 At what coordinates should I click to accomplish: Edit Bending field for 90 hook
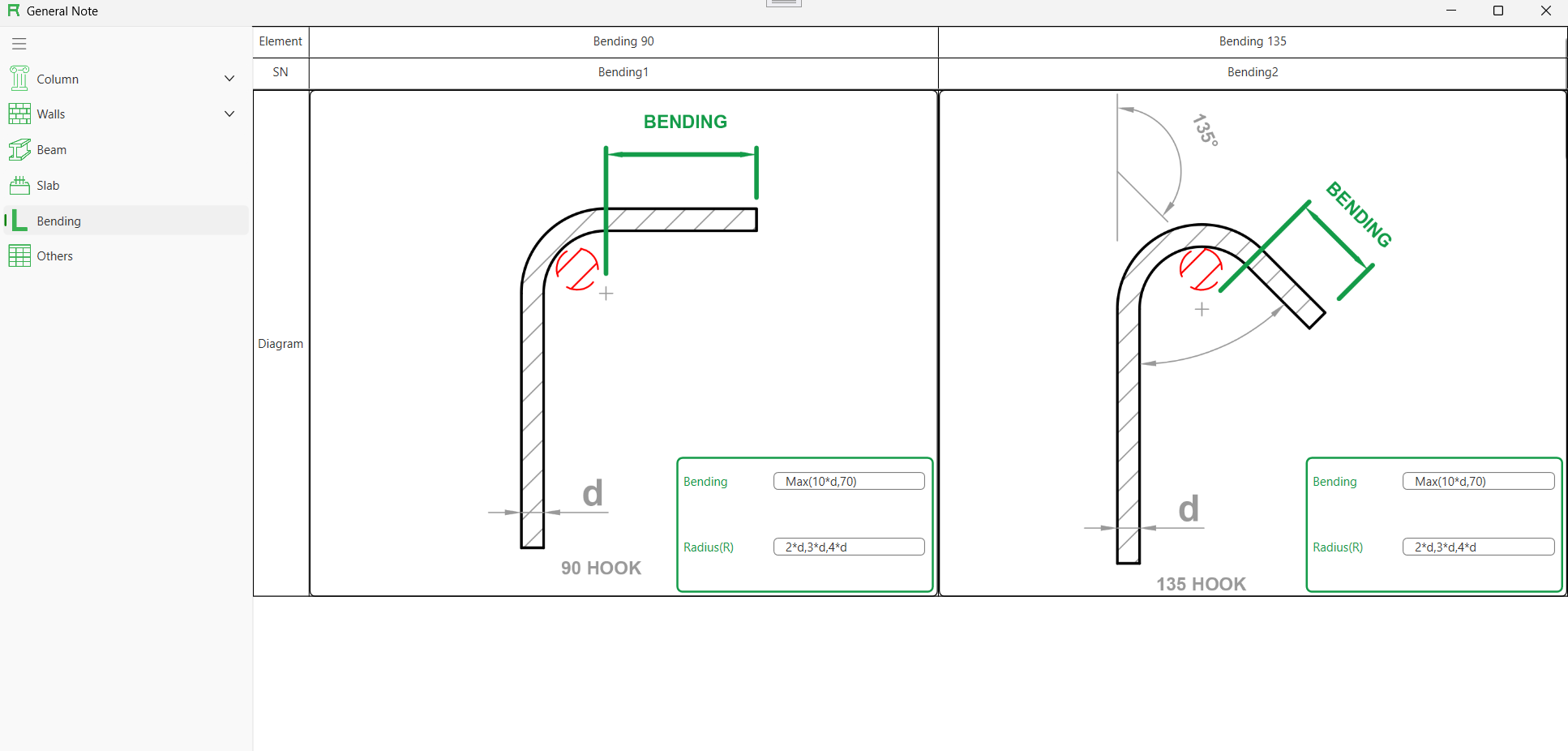(849, 482)
